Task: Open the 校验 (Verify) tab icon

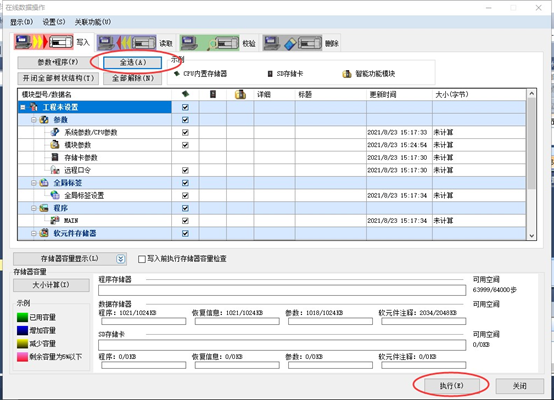Action: 210,43
